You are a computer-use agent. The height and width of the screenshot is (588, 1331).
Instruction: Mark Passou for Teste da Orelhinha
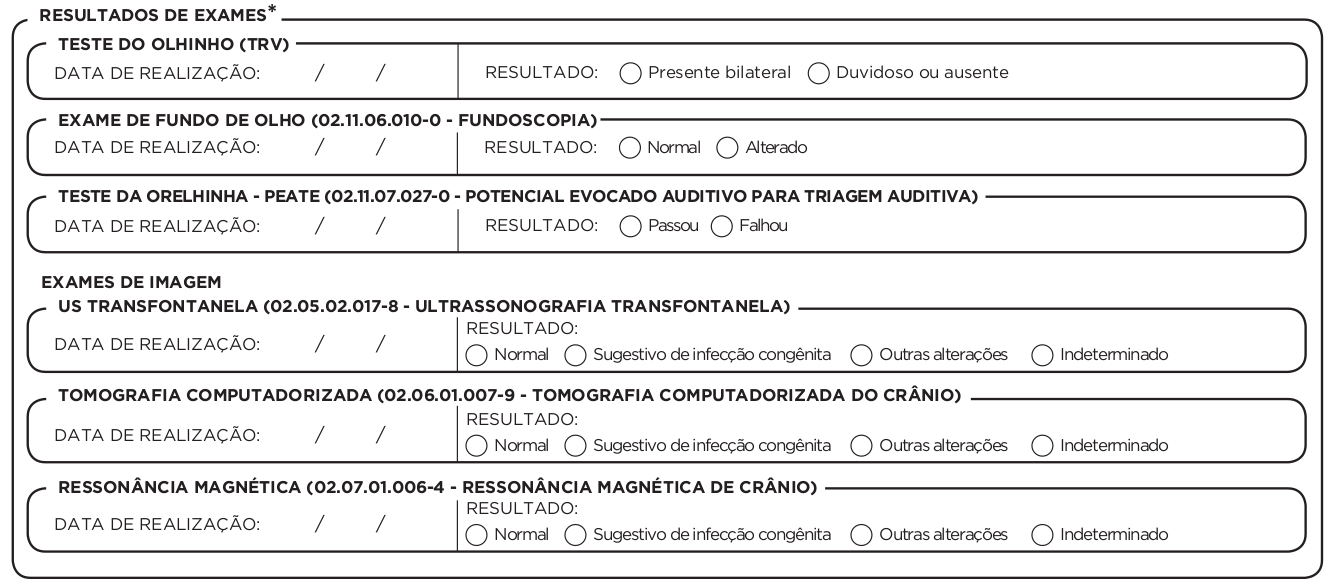pyautogui.click(x=630, y=226)
